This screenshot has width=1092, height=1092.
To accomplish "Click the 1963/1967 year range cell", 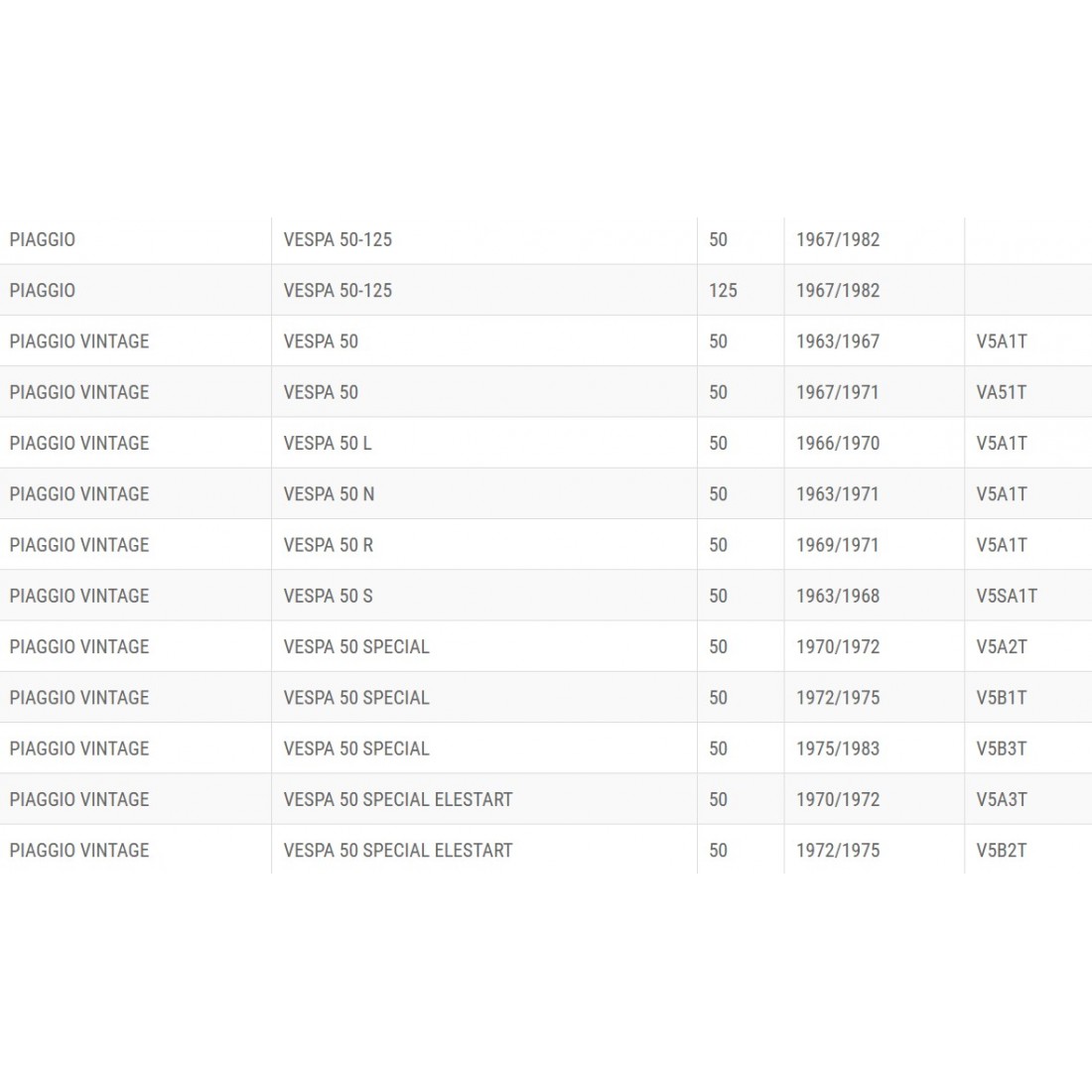I will (838, 341).
